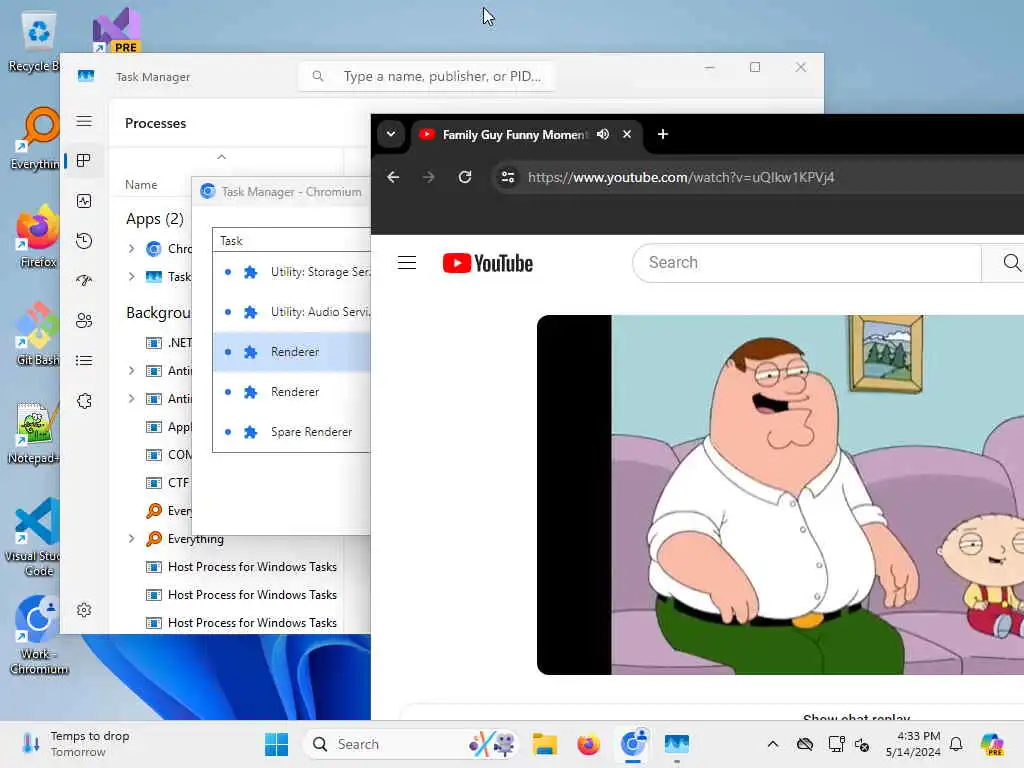1024x768 pixels.
Task: Open Firefox from the taskbar
Action: (x=588, y=744)
